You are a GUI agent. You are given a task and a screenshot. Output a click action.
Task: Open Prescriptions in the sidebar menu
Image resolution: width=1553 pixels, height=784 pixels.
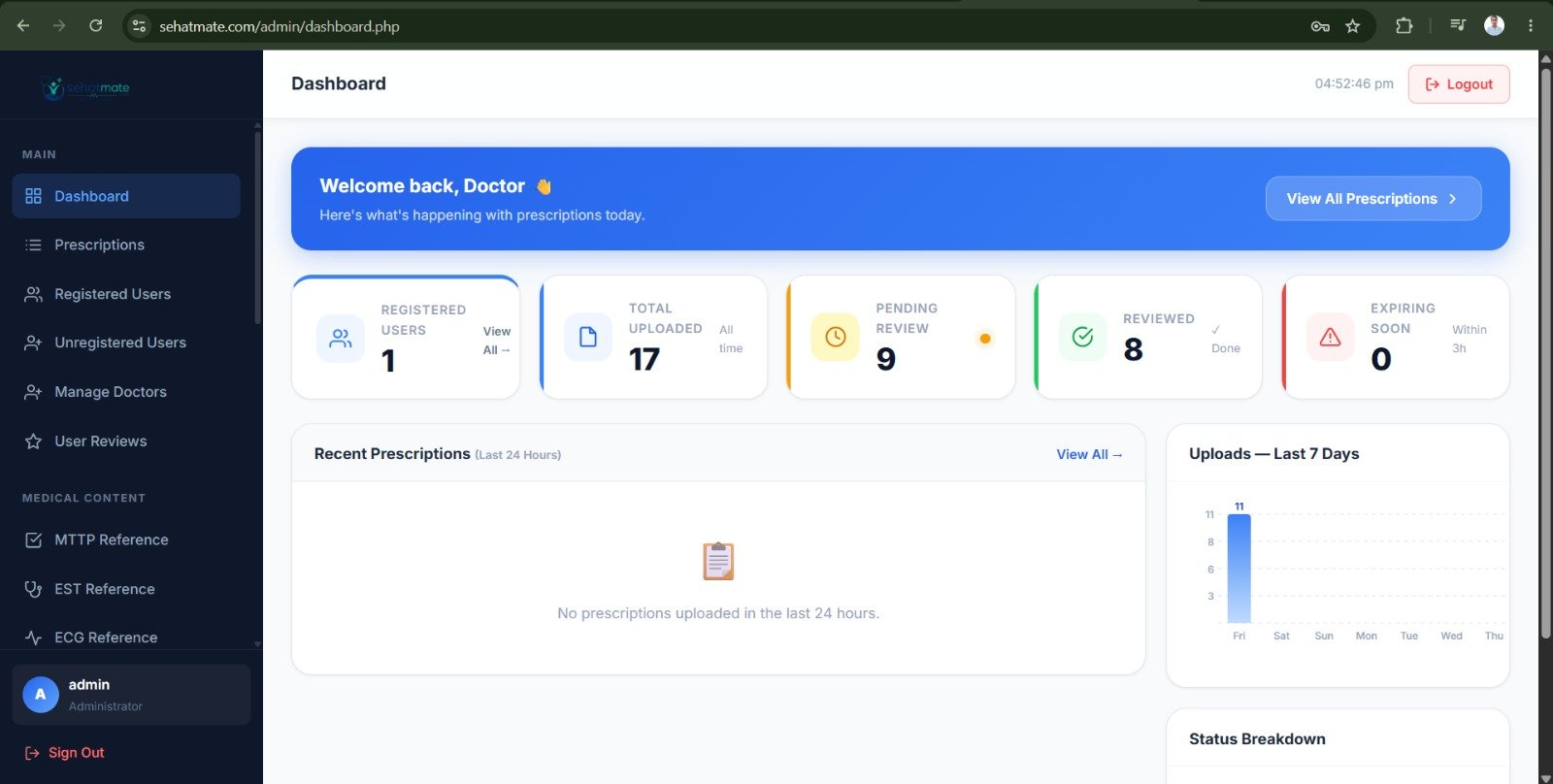(x=126, y=245)
